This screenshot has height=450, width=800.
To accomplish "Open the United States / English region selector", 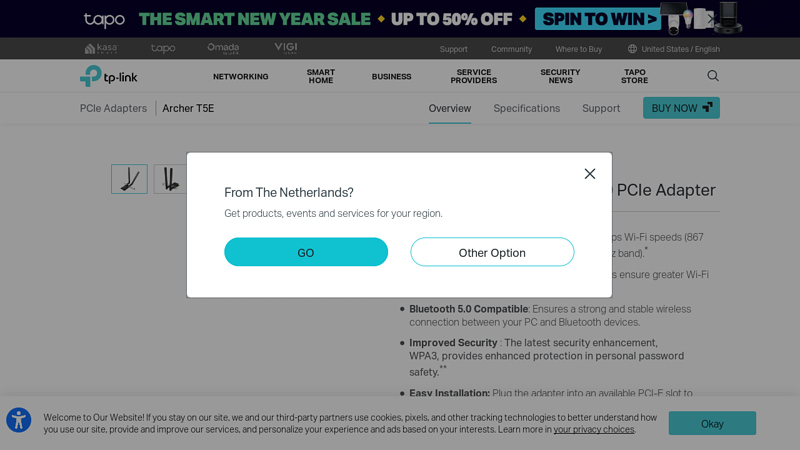I will [x=673, y=49].
